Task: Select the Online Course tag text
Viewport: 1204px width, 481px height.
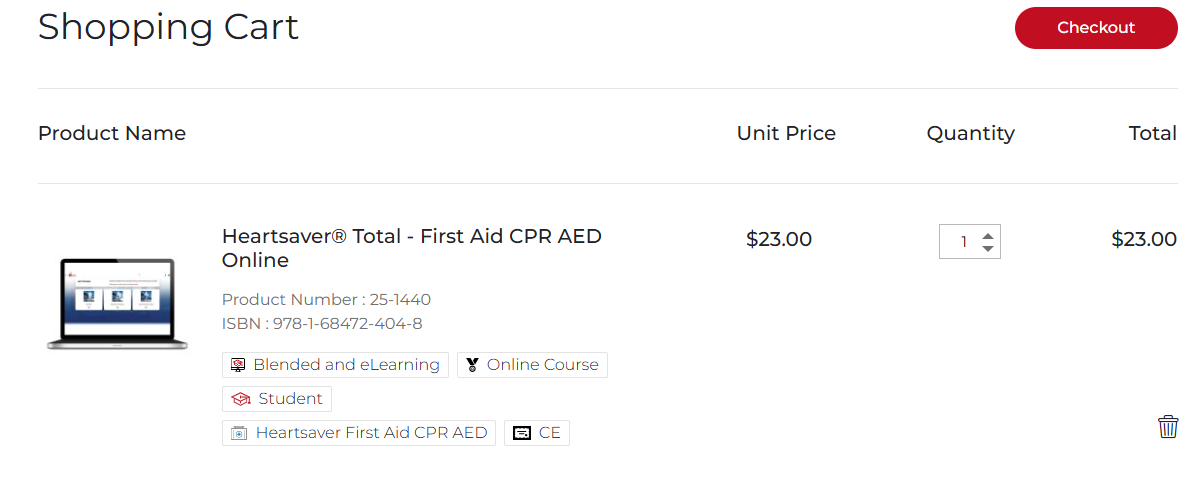Action: click(x=542, y=365)
